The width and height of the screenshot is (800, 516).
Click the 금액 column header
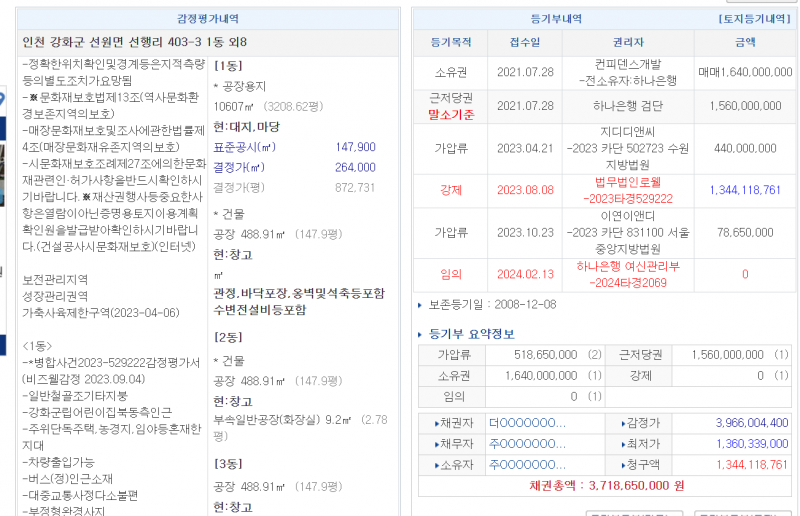pyautogui.click(x=745, y=43)
